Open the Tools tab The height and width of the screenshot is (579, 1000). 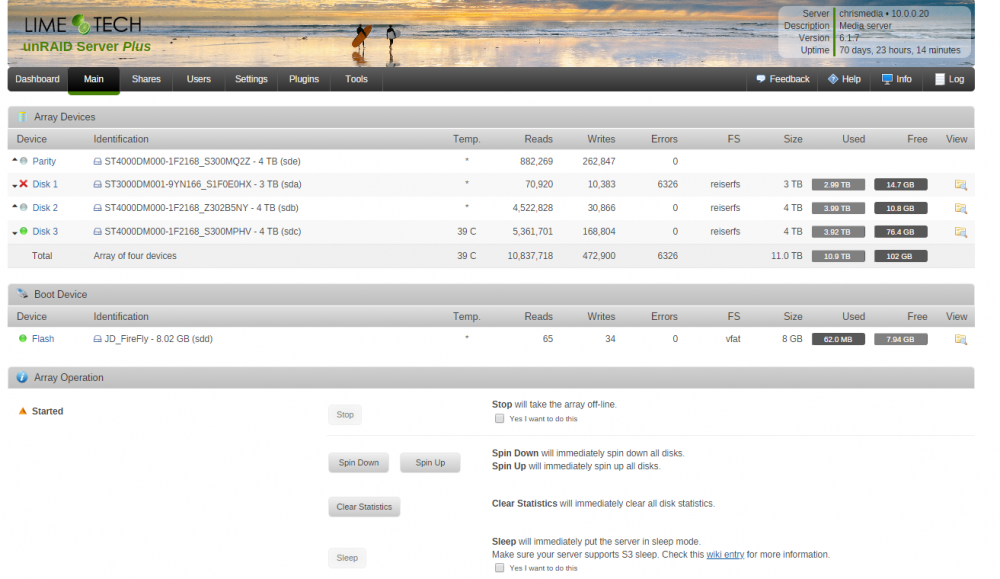click(357, 79)
